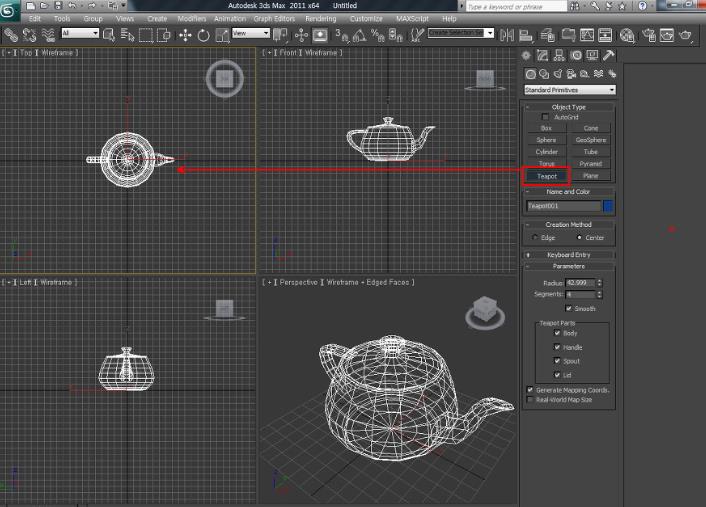Screen dimensions: 706x507
Task: Choose the Rectangular Selection Region tool
Action: coord(146,35)
